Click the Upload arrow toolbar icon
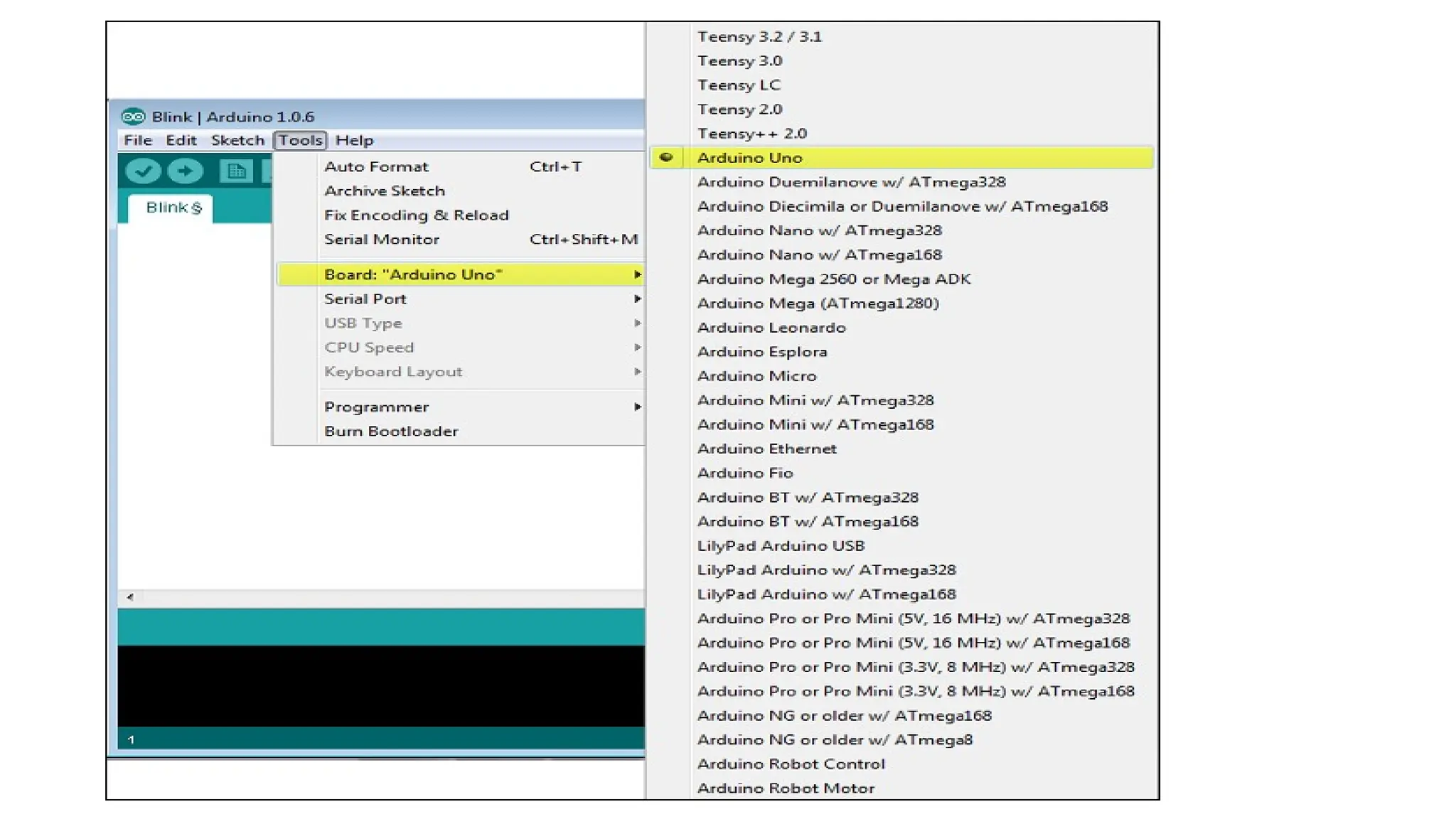 186,171
